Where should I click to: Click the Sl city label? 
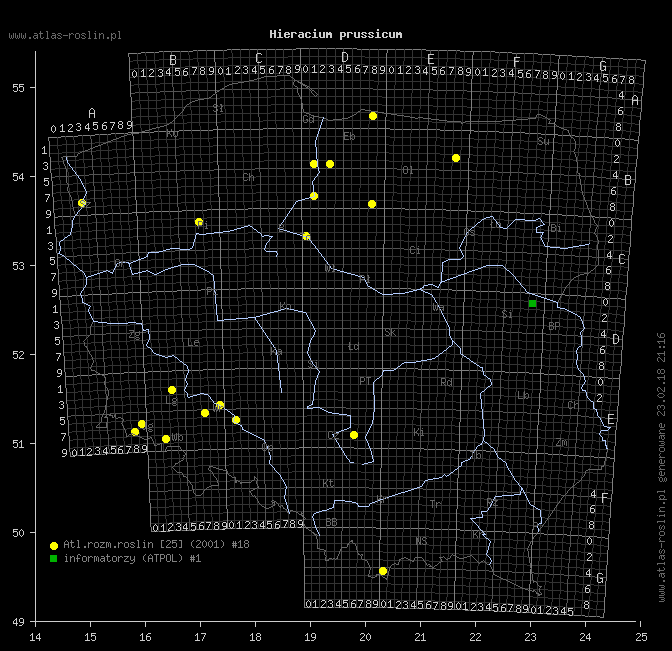click(x=218, y=108)
